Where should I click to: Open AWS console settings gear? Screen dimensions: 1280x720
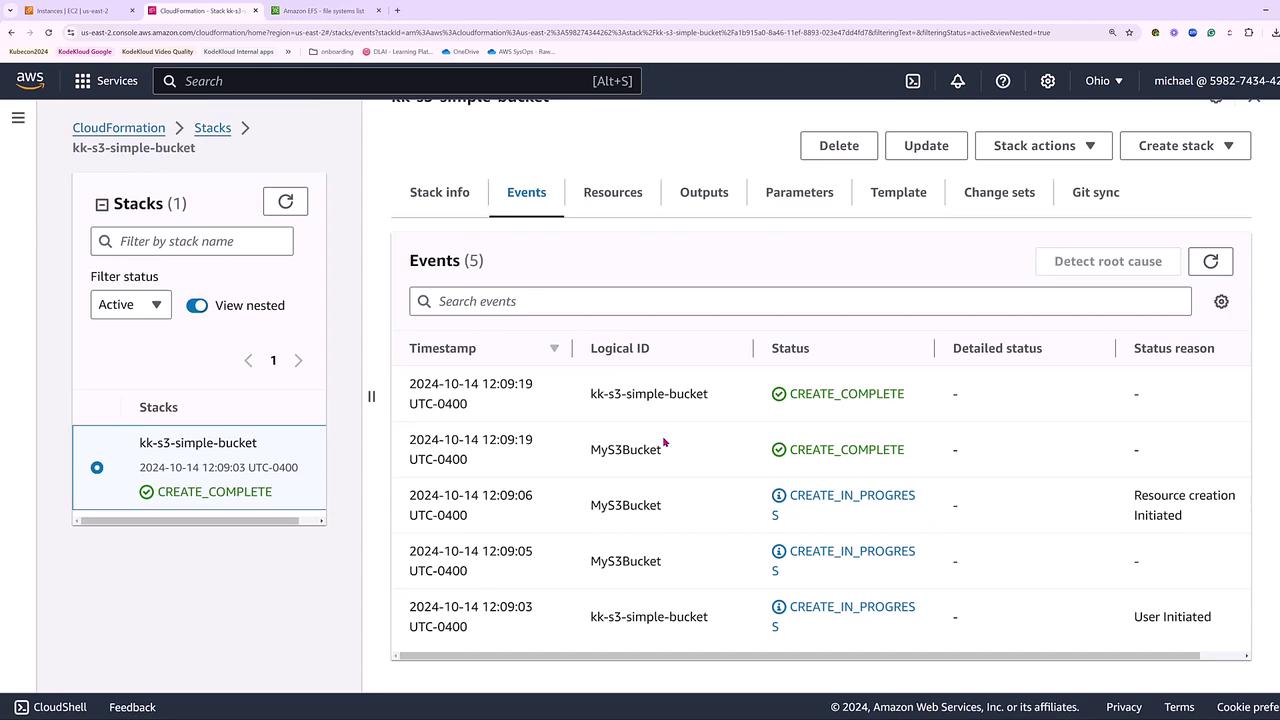pyautogui.click(x=1048, y=81)
